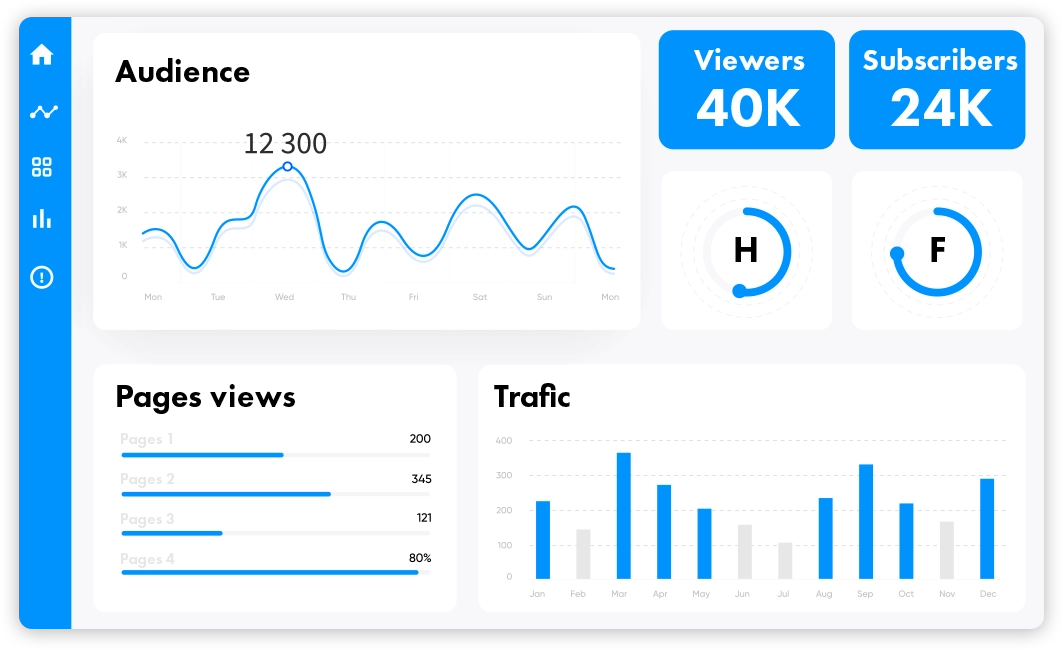Click the 200 value for Pages 1
The width and height of the screenshot is (1063, 650).
[420, 439]
